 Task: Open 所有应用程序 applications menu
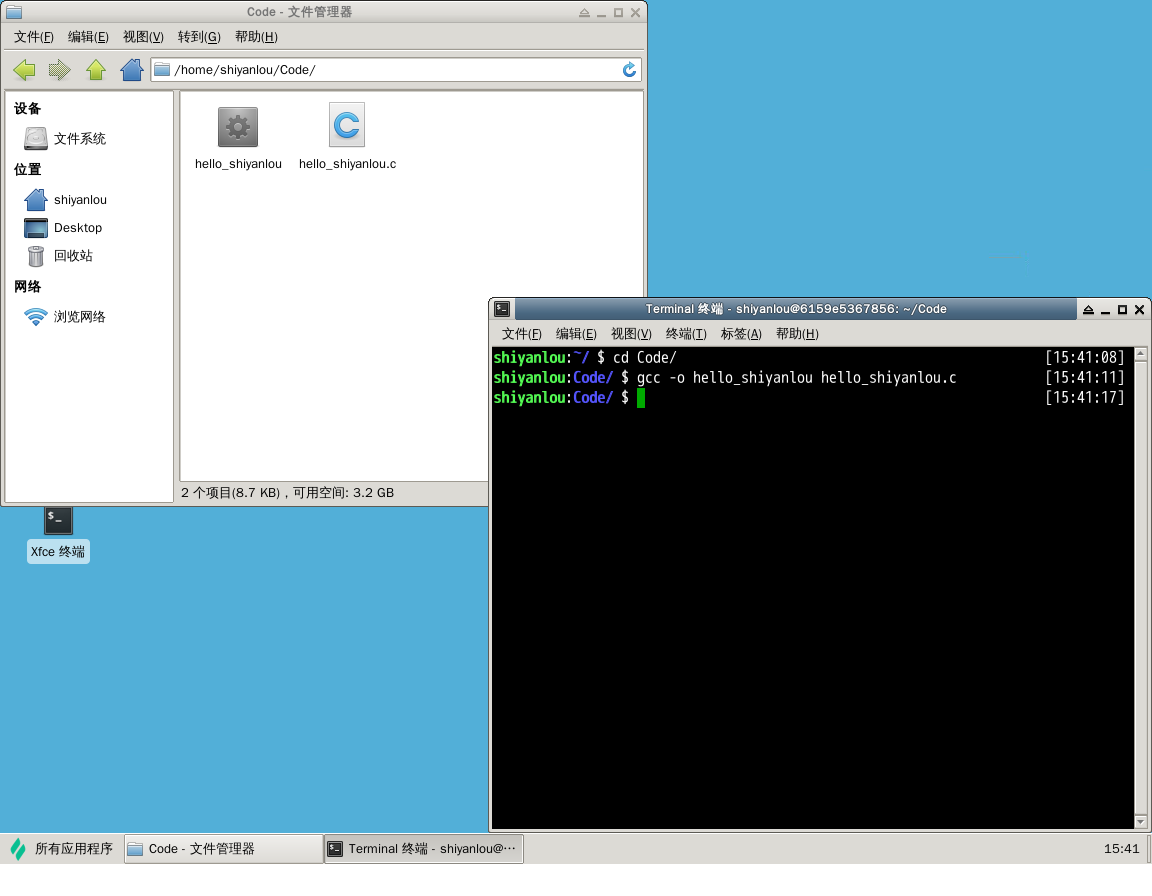point(62,849)
